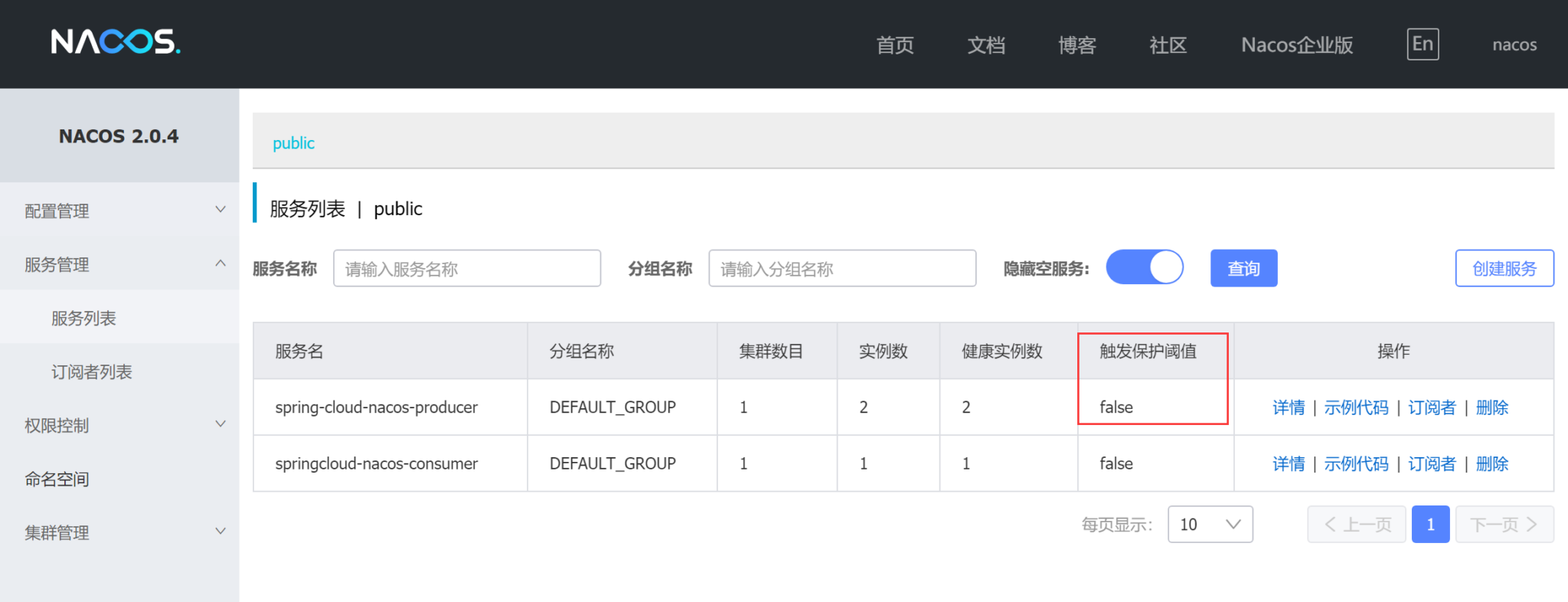
Task: Open 社区 in top navigation
Action: pyautogui.click(x=1168, y=45)
